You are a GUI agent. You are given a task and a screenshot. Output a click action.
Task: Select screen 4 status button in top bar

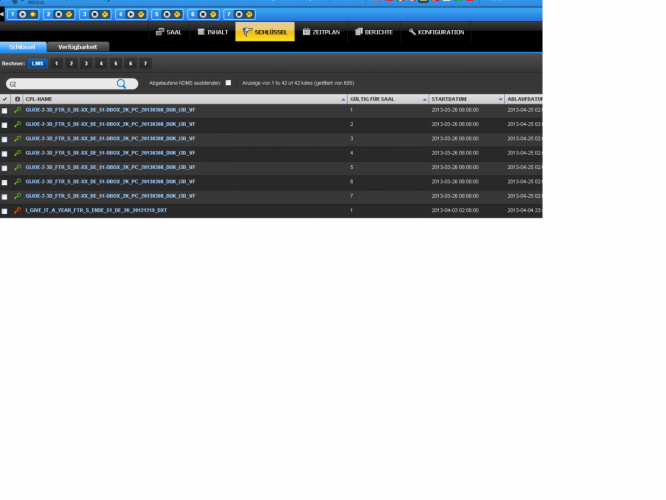pos(131,15)
